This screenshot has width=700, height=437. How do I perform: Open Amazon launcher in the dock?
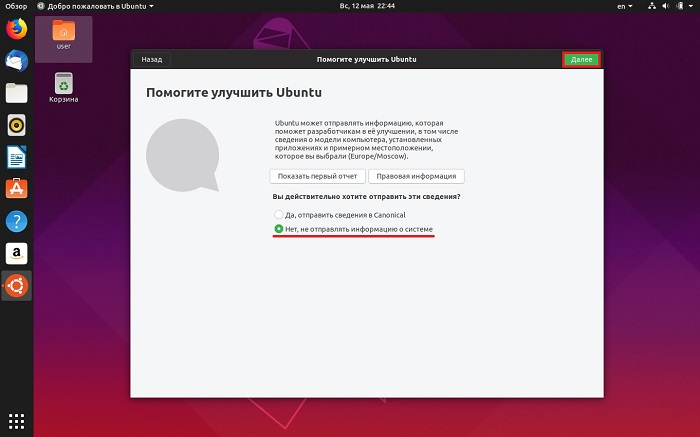pos(17,253)
